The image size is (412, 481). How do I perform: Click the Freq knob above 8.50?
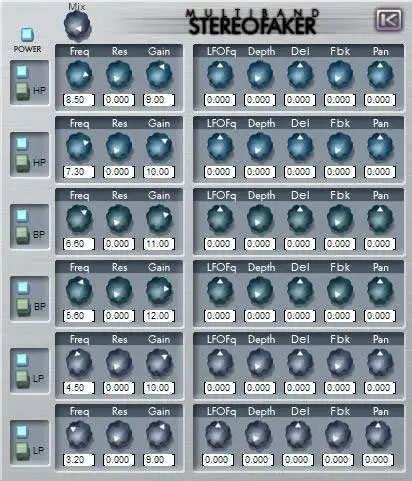pos(79,75)
